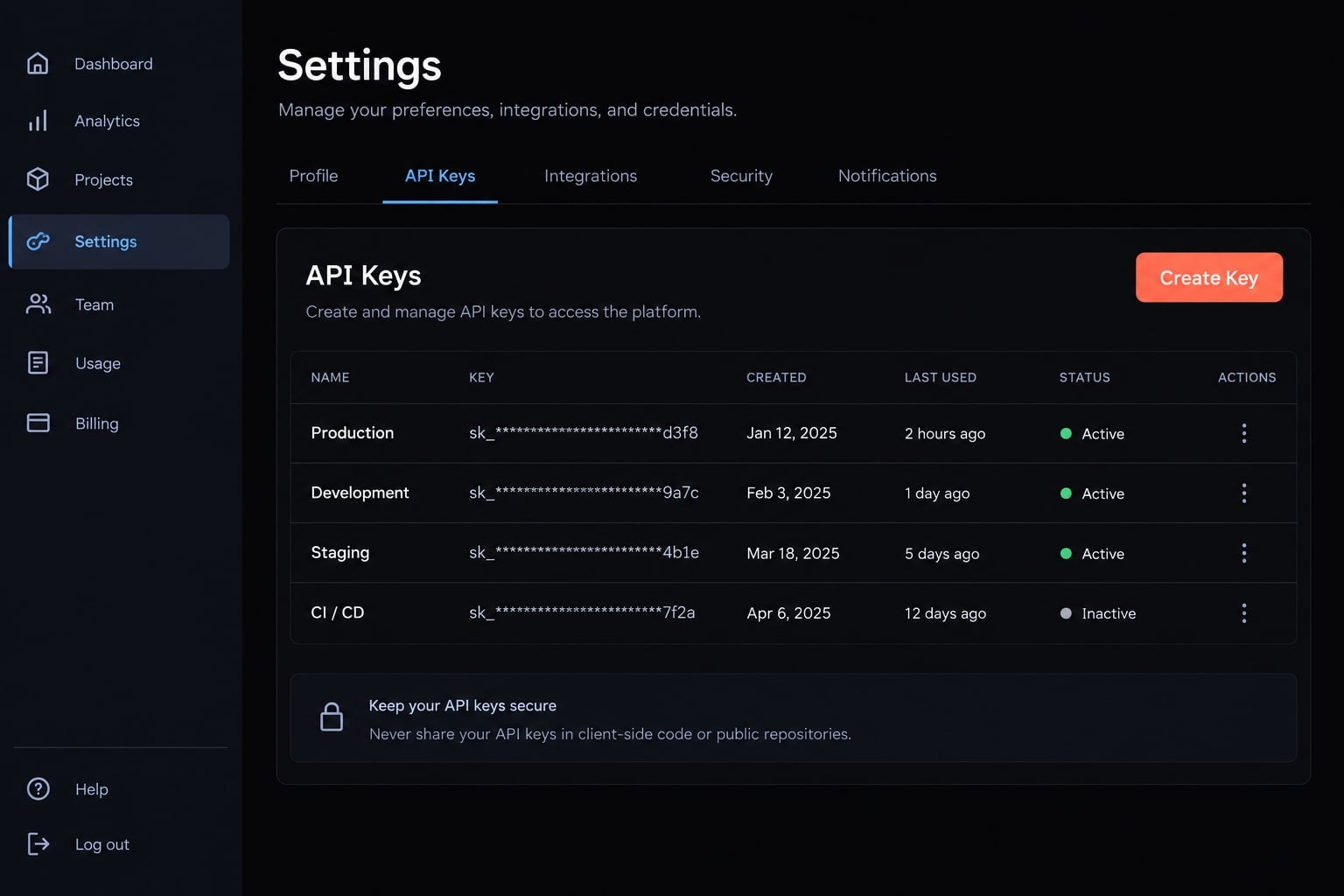Open actions menu for Development key
This screenshot has height=896, width=1344.
[1243, 493]
